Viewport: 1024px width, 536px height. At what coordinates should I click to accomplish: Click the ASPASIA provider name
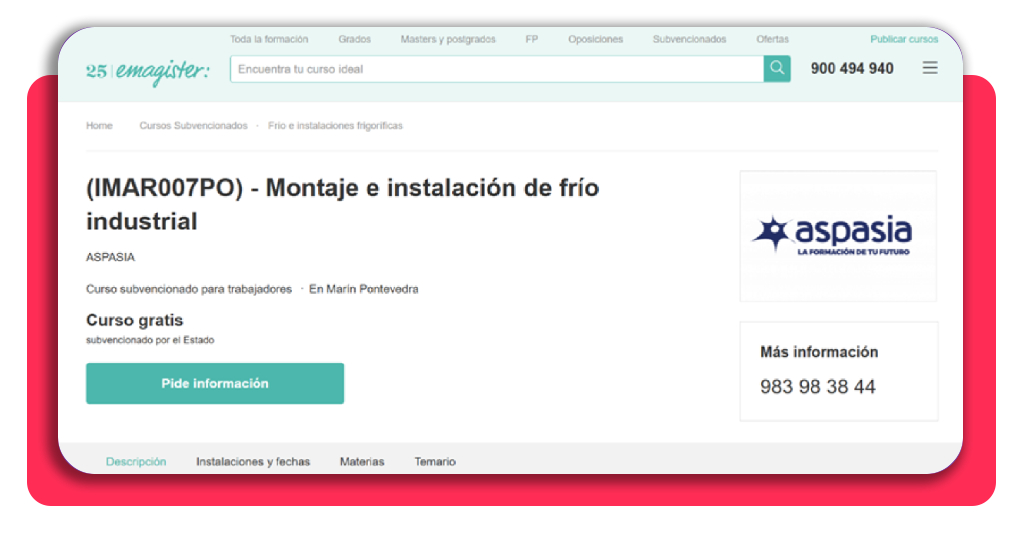(x=110, y=257)
